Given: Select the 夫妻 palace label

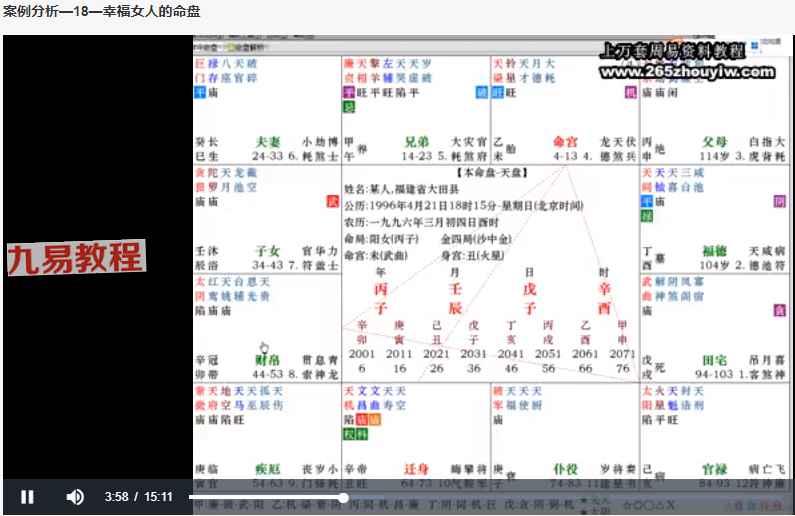Looking at the screenshot, I should click(269, 142).
